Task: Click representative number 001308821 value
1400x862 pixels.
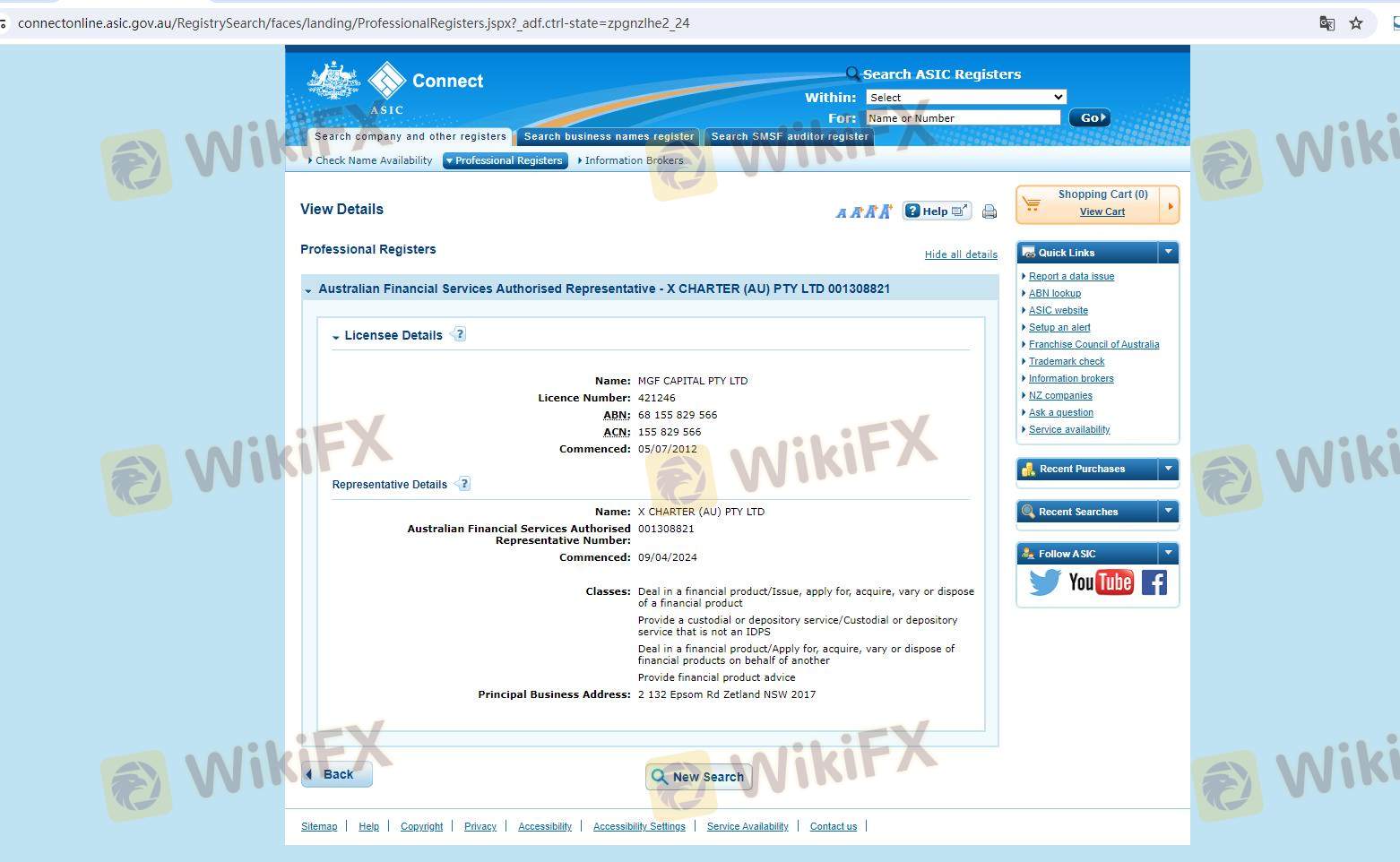Action: [x=666, y=529]
